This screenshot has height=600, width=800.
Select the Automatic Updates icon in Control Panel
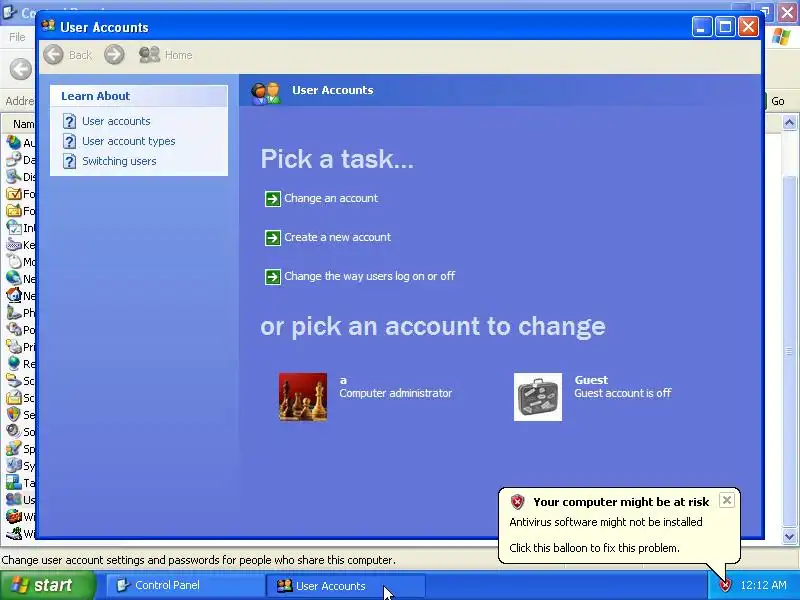coord(14,142)
